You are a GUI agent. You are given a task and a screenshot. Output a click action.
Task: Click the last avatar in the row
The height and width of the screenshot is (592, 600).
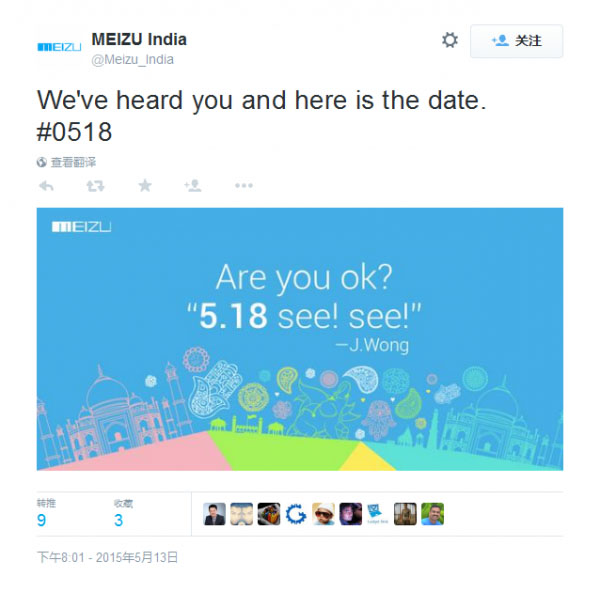click(432, 514)
